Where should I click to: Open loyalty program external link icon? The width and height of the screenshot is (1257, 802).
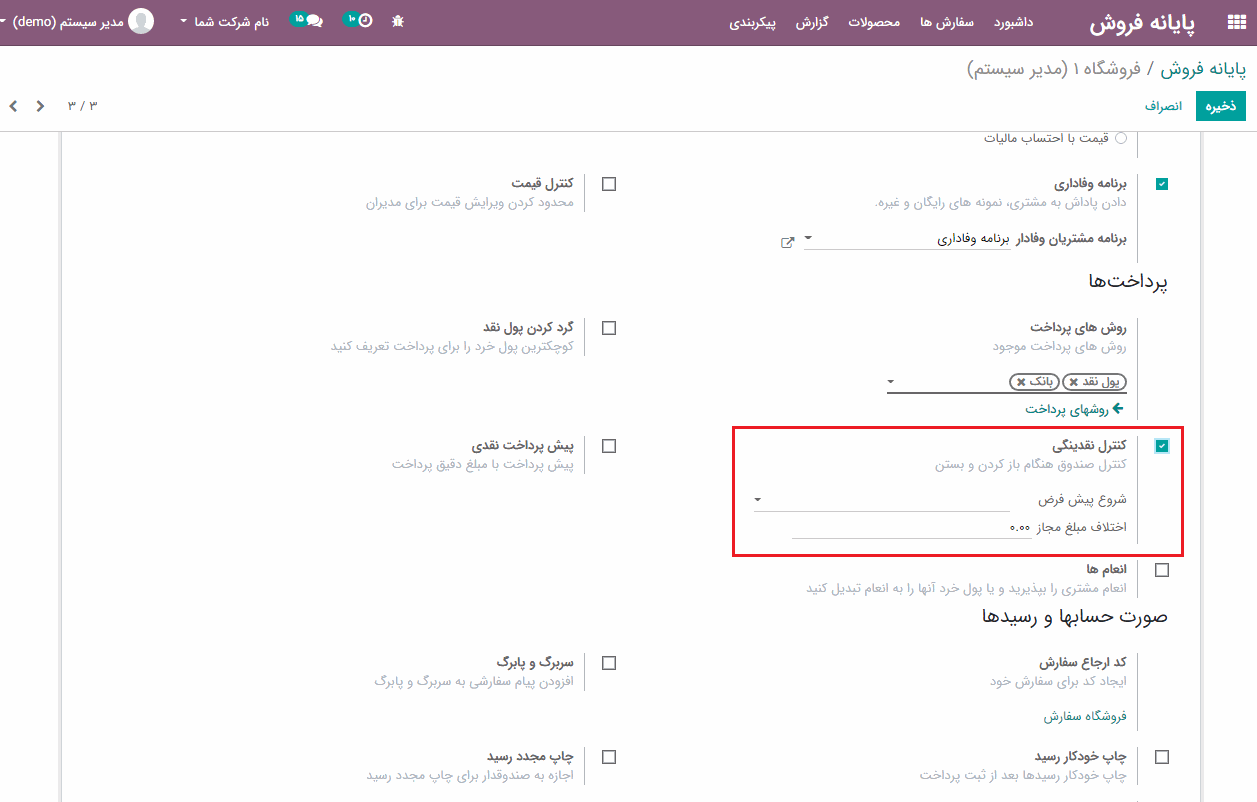(x=788, y=242)
